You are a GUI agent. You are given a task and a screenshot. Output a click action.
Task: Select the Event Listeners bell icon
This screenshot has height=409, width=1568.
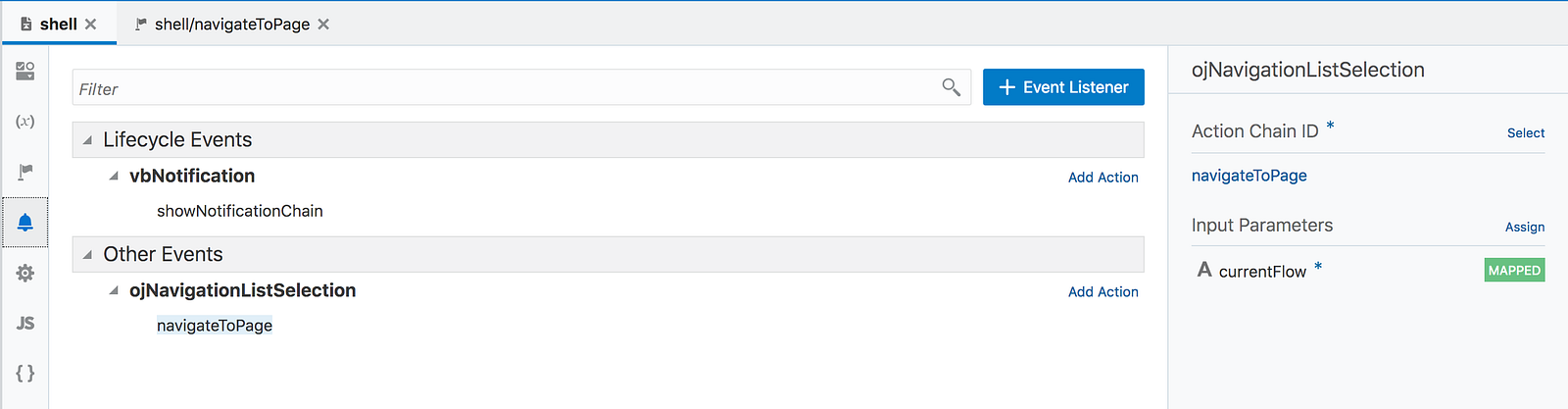(25, 222)
